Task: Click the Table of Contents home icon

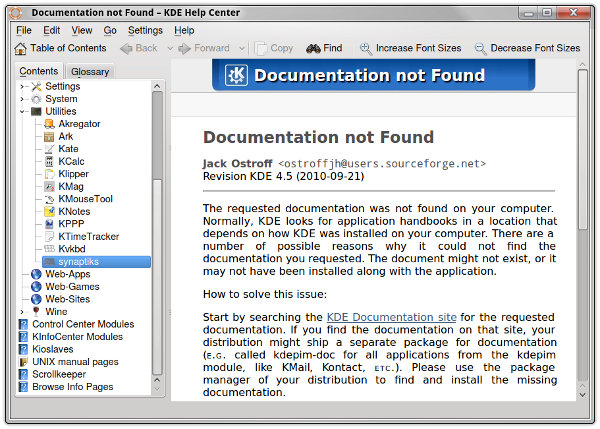Action: click(20, 48)
